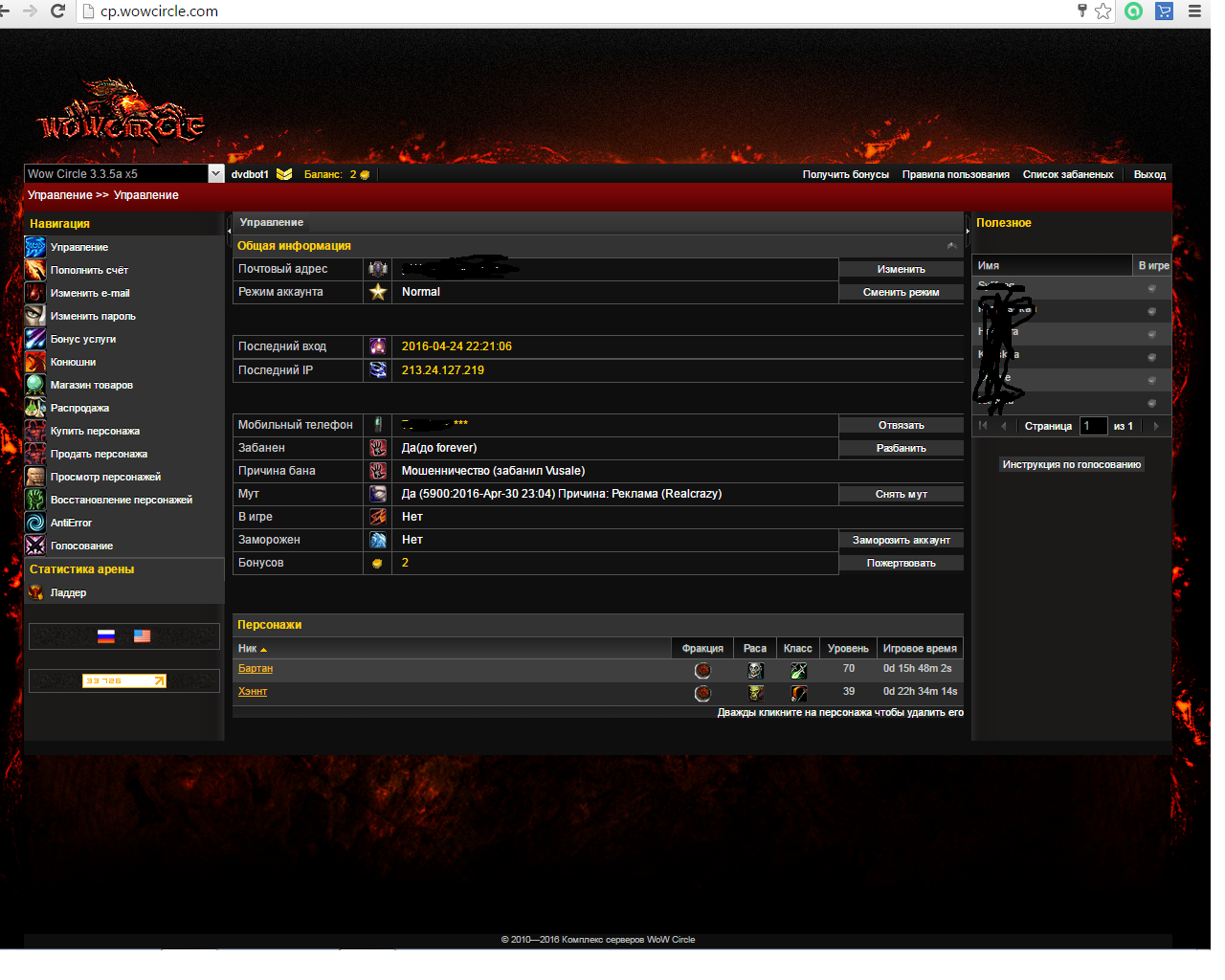
Task: Collapse the Общая информация section
Action: [x=951, y=246]
